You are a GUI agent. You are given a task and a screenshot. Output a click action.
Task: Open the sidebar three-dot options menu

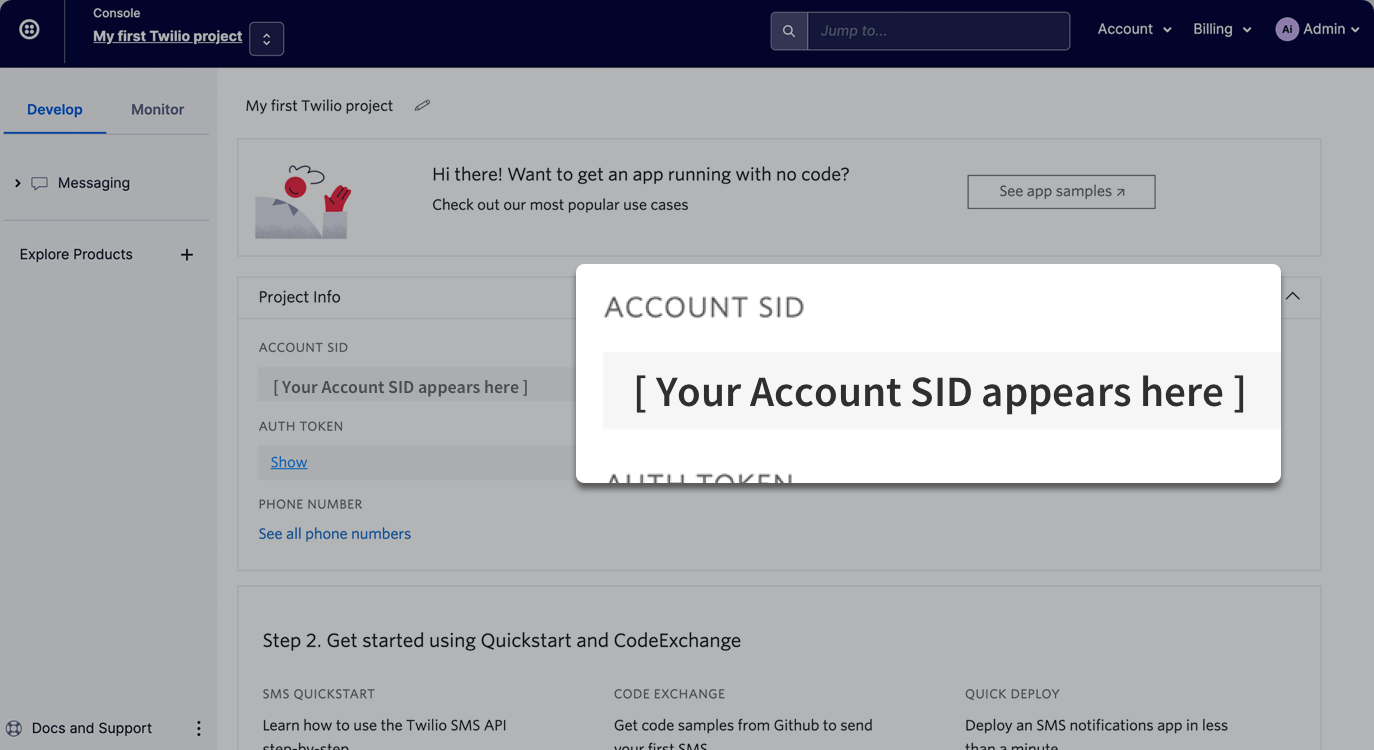[198, 728]
